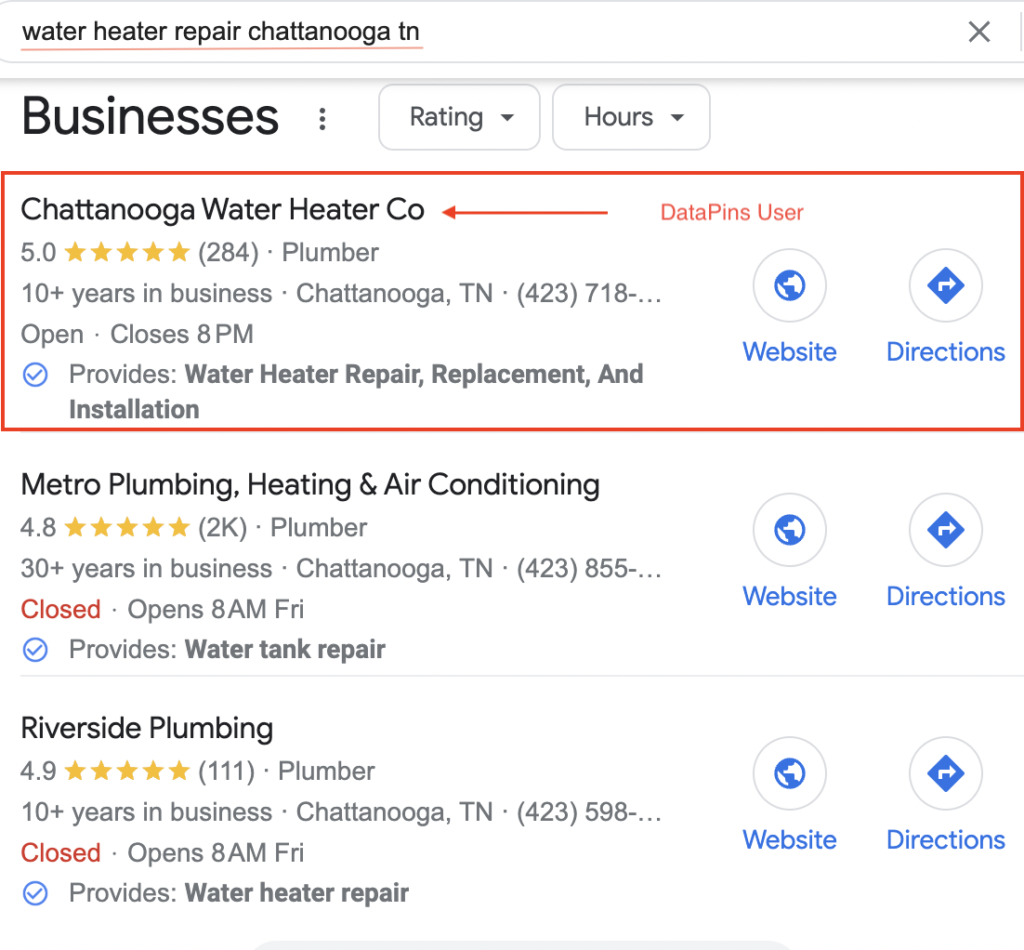Click 'Provides: Water heater repair' text

239,893
